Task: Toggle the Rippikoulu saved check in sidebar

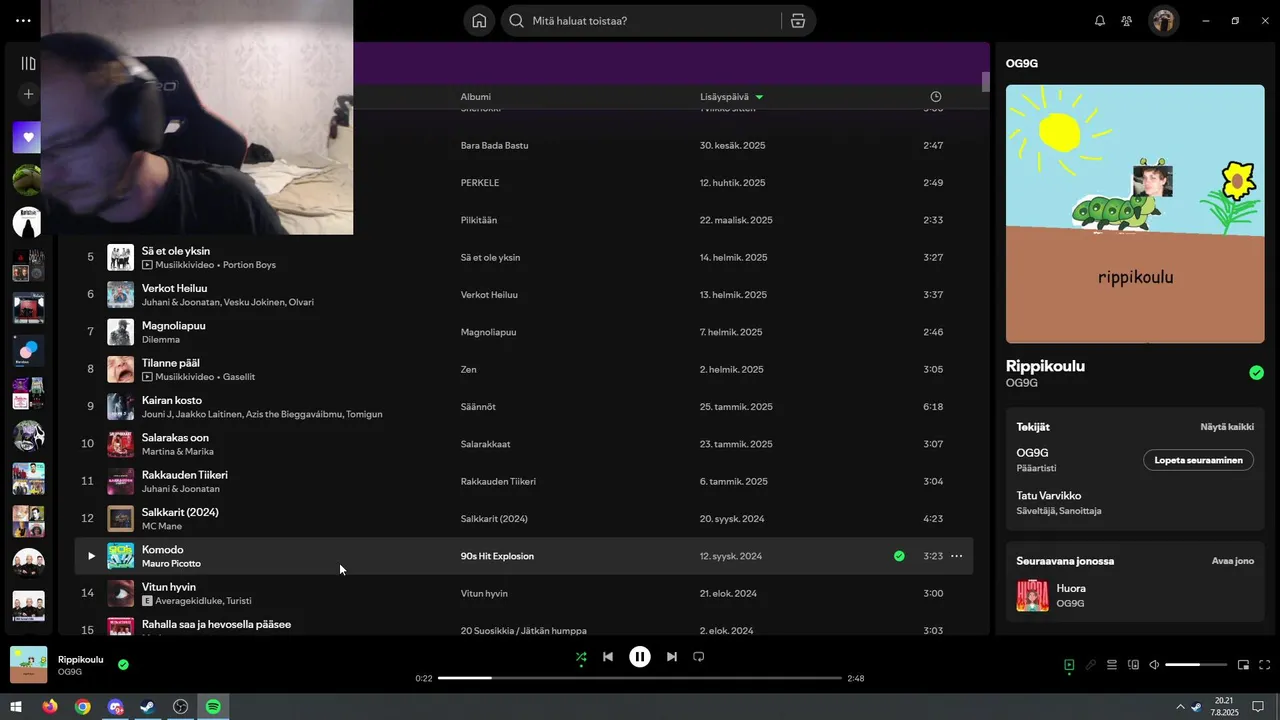Action: (1256, 373)
